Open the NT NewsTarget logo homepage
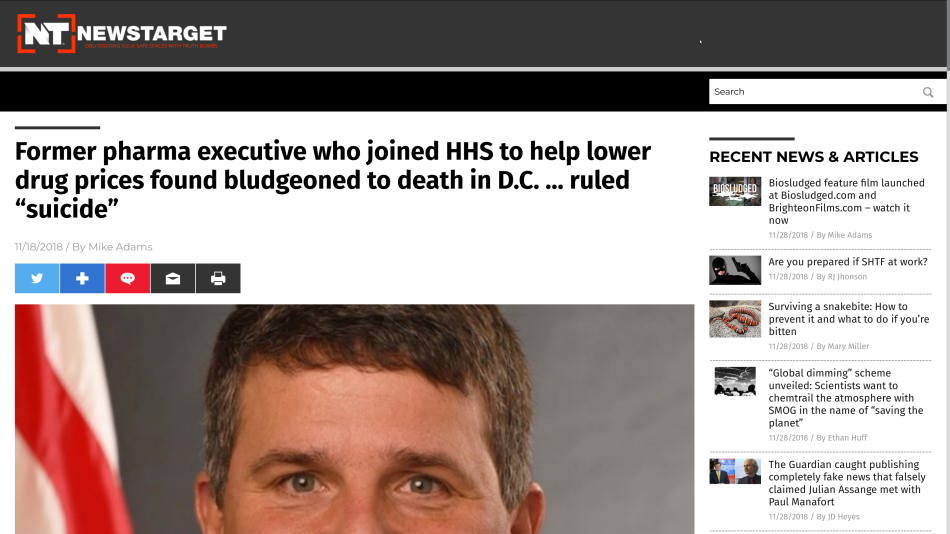The height and width of the screenshot is (534, 950). [x=122, y=34]
